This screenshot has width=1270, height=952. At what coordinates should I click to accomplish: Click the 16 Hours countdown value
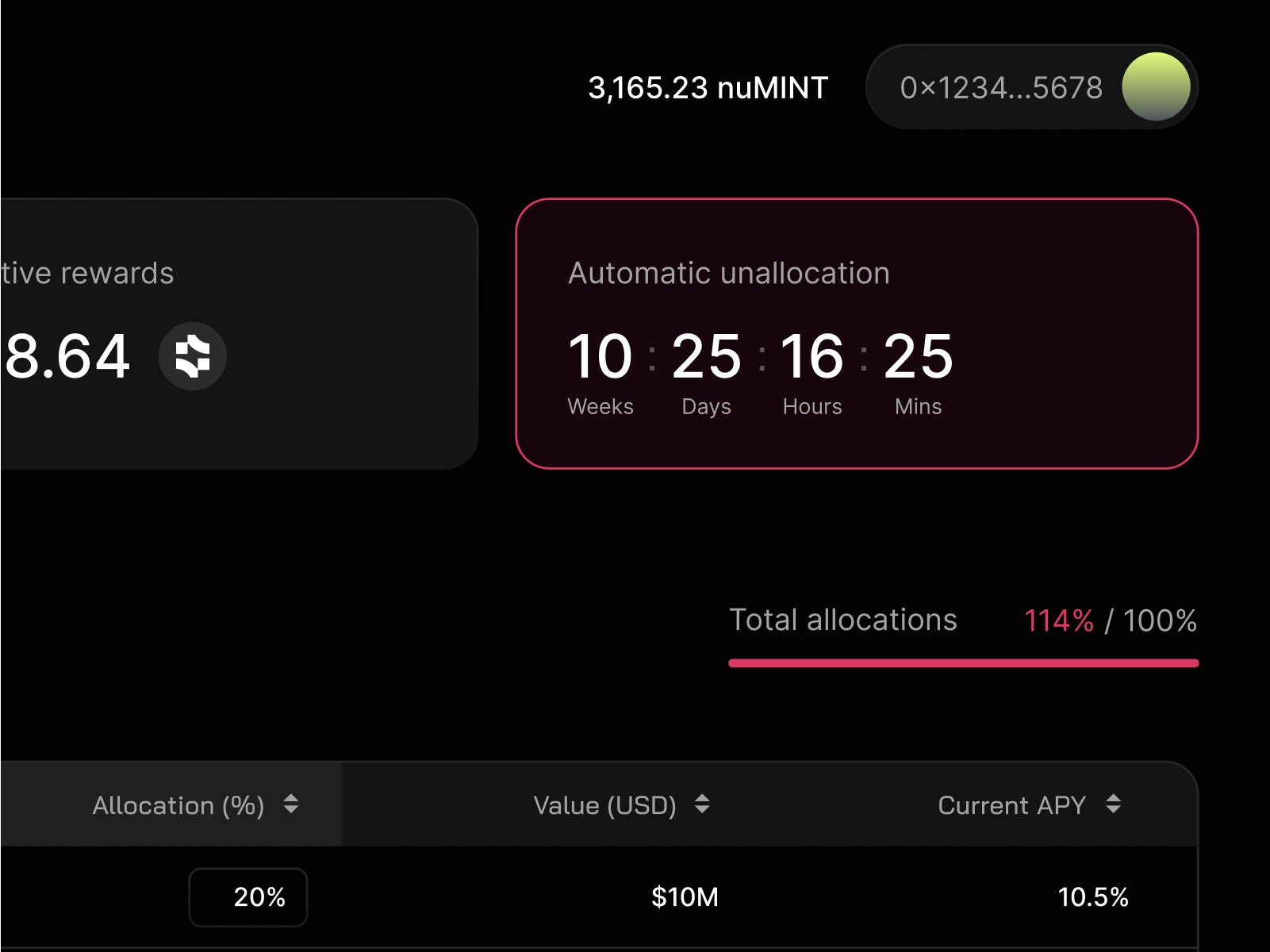coord(811,356)
